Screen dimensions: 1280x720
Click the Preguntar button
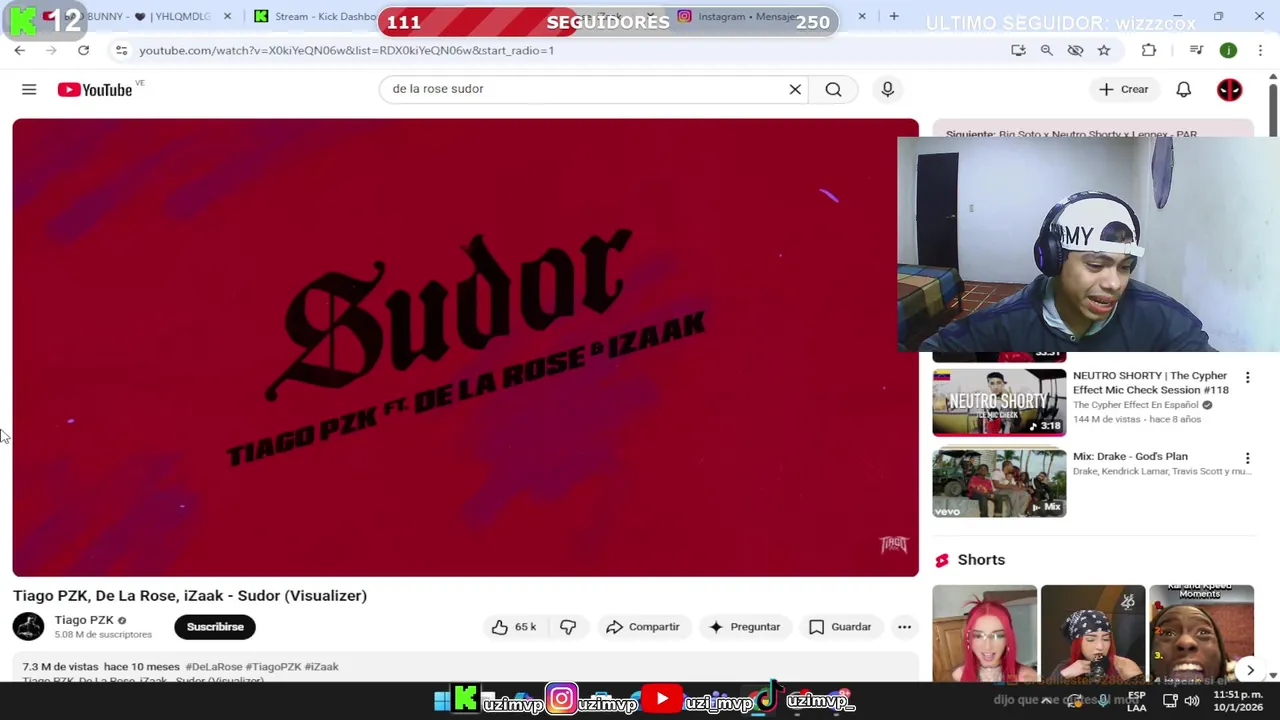tap(745, 627)
